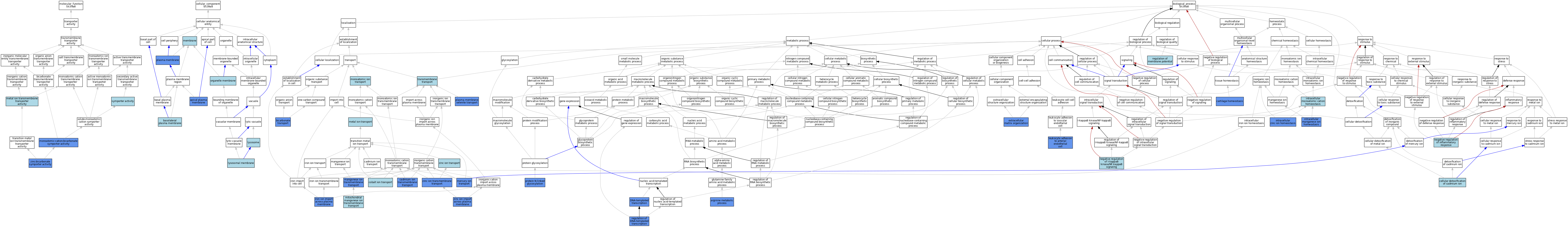Select the 'glycosylation' node

509,60
